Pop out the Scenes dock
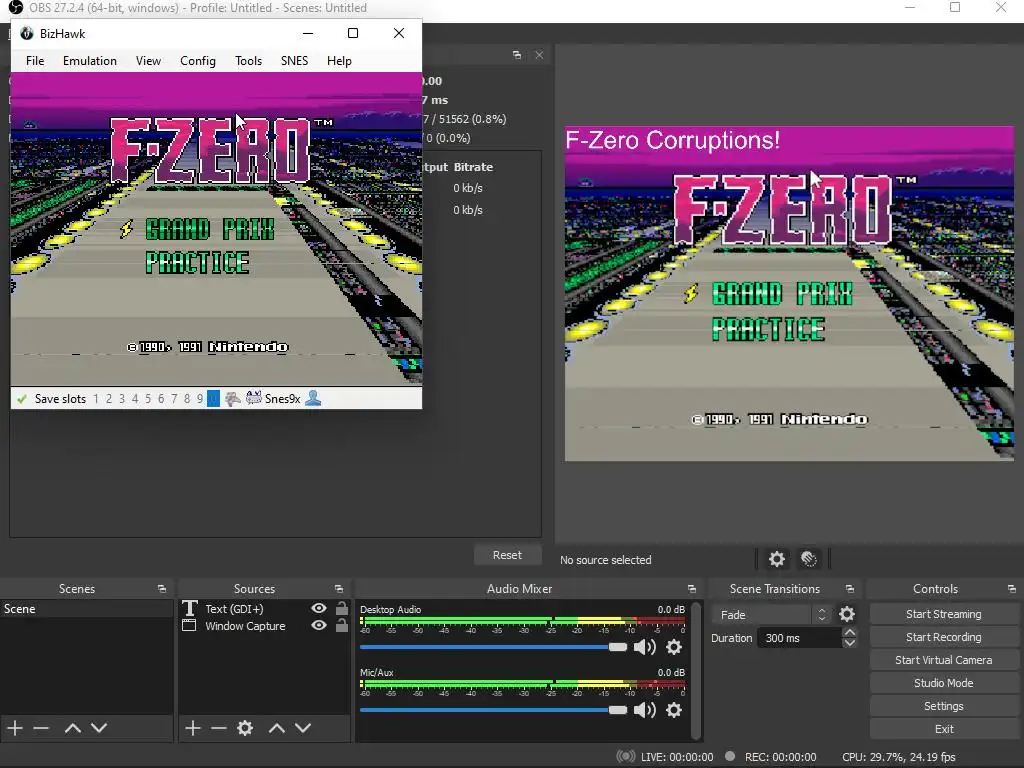This screenshot has height=768, width=1024. click(x=161, y=588)
